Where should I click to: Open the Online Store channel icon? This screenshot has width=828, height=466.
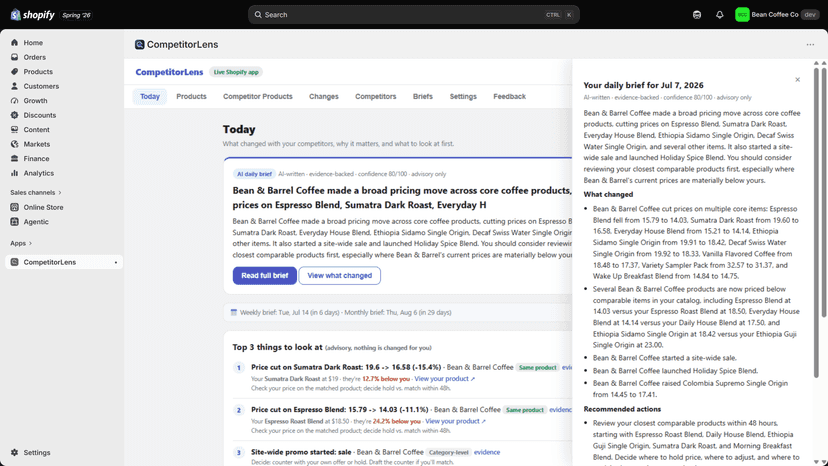(14, 207)
